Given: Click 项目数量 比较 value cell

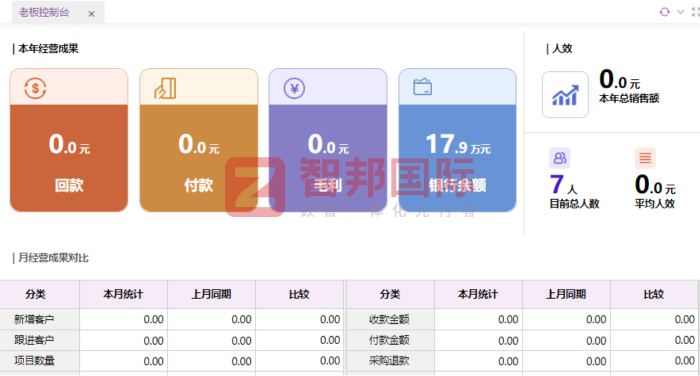Looking at the screenshot, I should 299,361.
